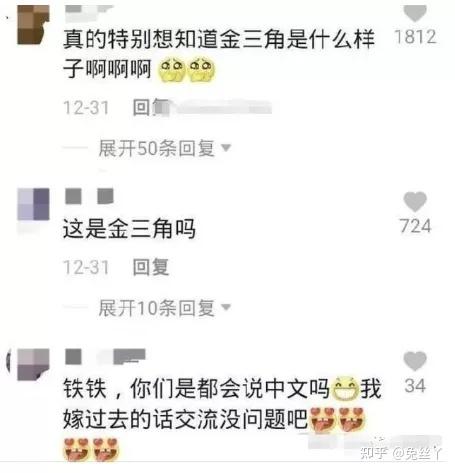455x473 pixels.
Task: Tap the heart icon above 724
Action: point(415,202)
